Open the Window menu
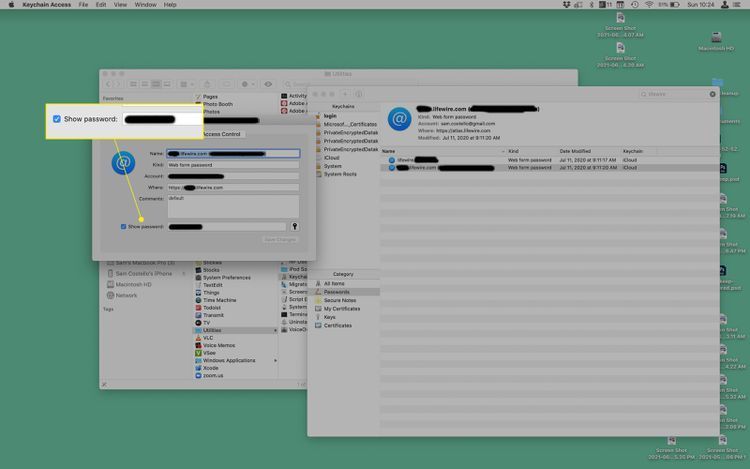The image size is (750, 469). 145,5
